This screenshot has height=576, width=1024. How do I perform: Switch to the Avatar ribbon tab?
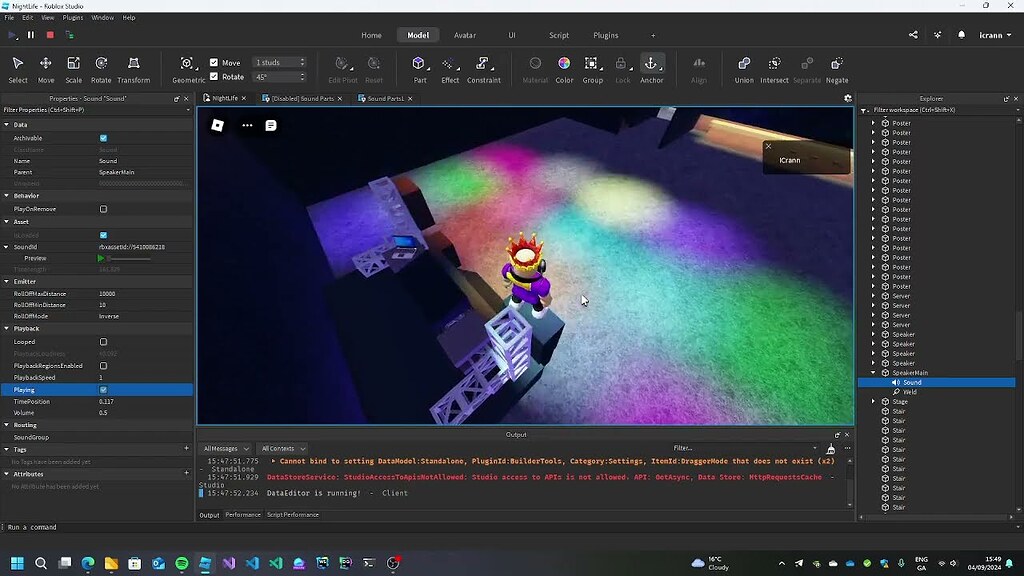pos(465,34)
